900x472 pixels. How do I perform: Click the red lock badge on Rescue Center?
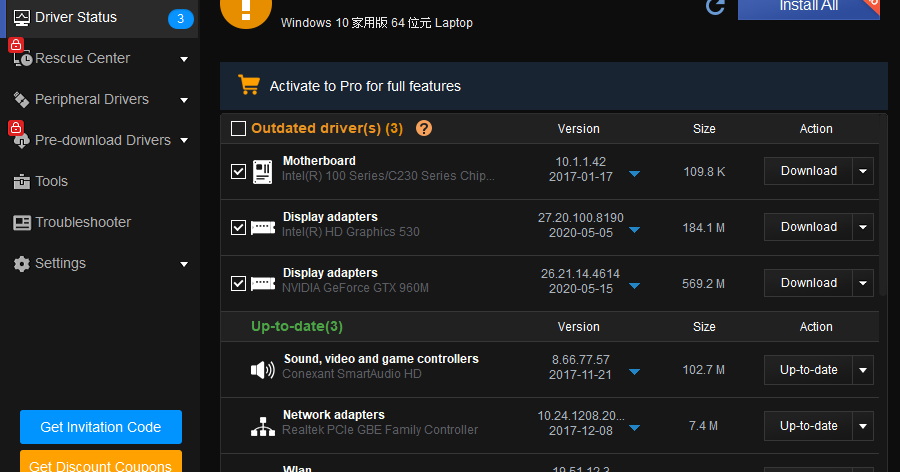(x=15, y=44)
